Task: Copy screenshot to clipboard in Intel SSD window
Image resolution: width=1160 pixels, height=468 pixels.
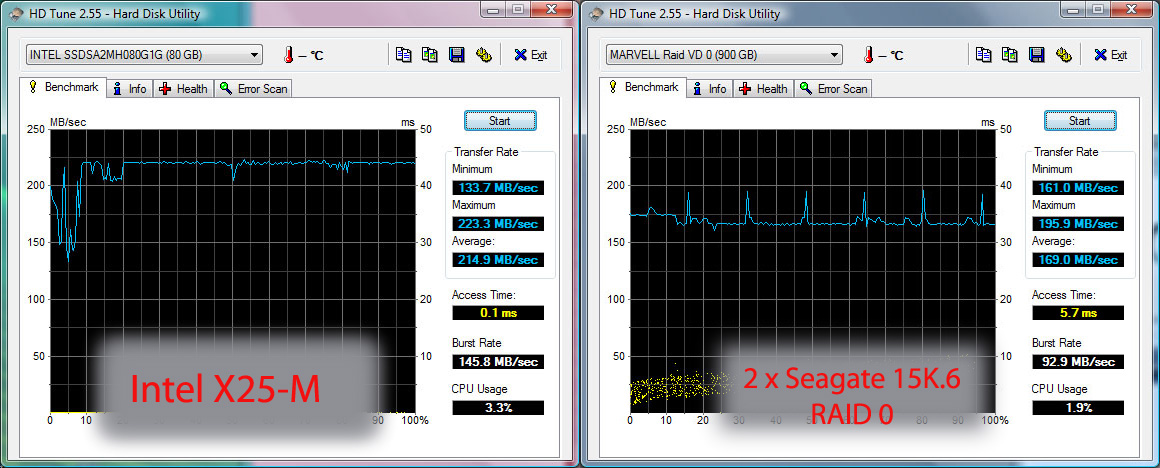Action: (429, 55)
